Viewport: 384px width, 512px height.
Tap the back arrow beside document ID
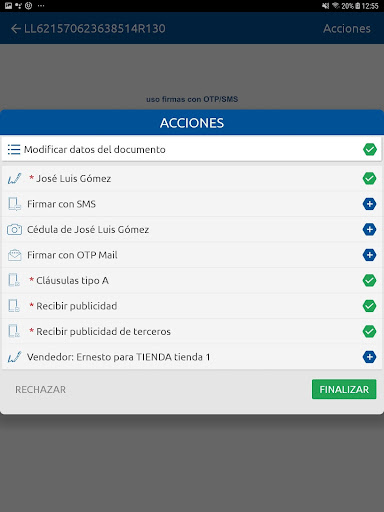(15, 29)
